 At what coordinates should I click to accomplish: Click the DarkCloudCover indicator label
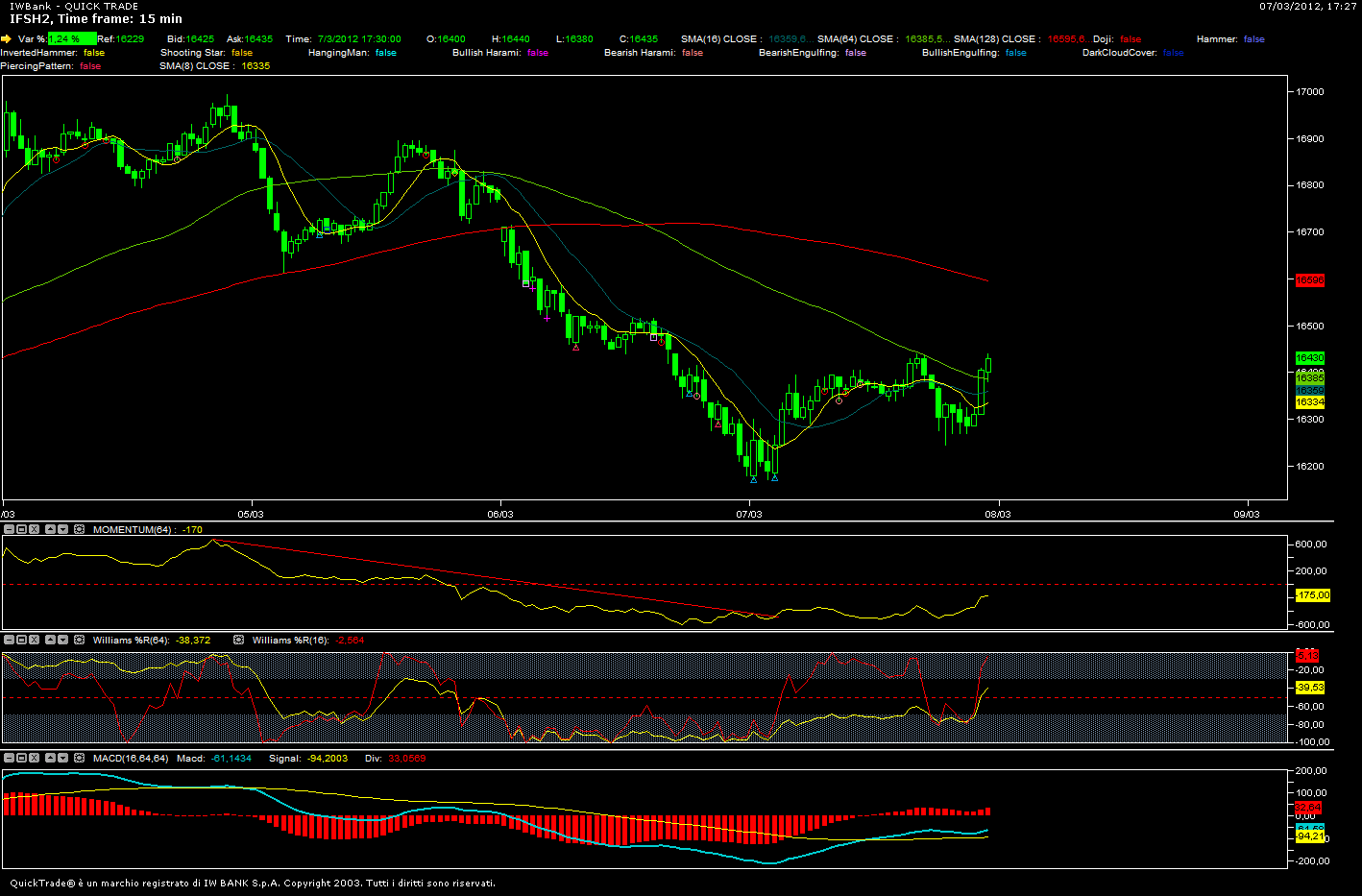(1120, 53)
